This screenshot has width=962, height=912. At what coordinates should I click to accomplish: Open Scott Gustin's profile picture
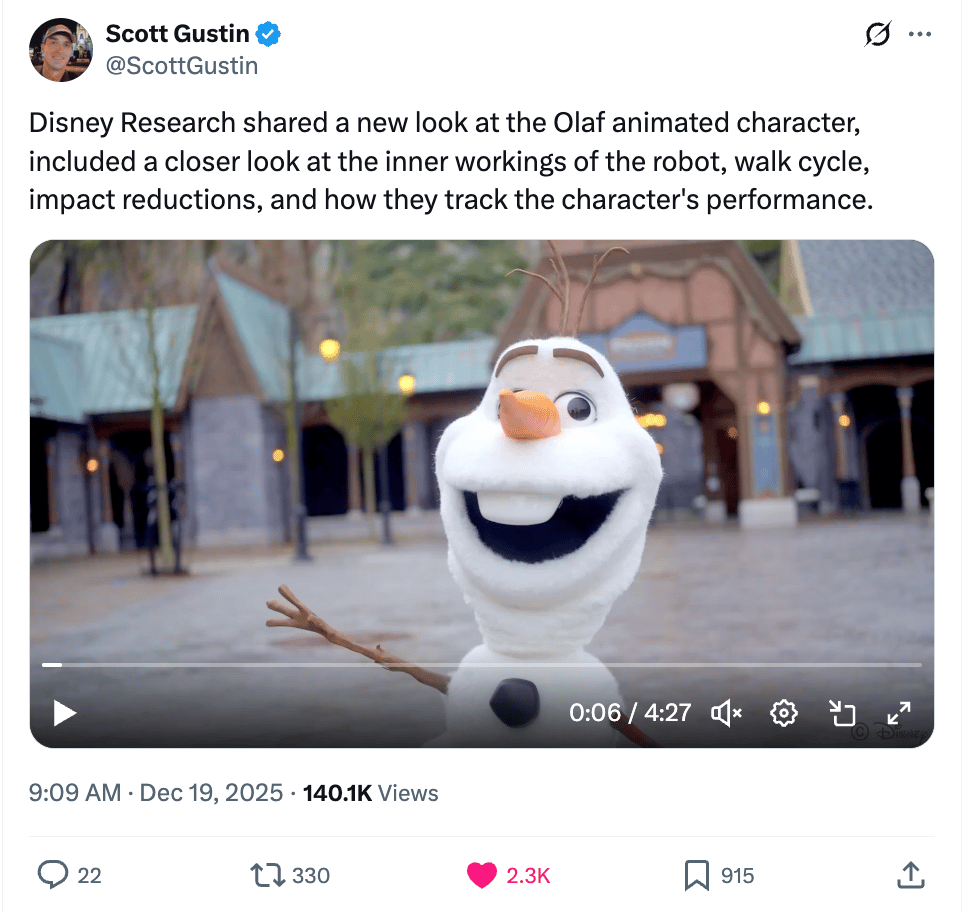[x=61, y=50]
